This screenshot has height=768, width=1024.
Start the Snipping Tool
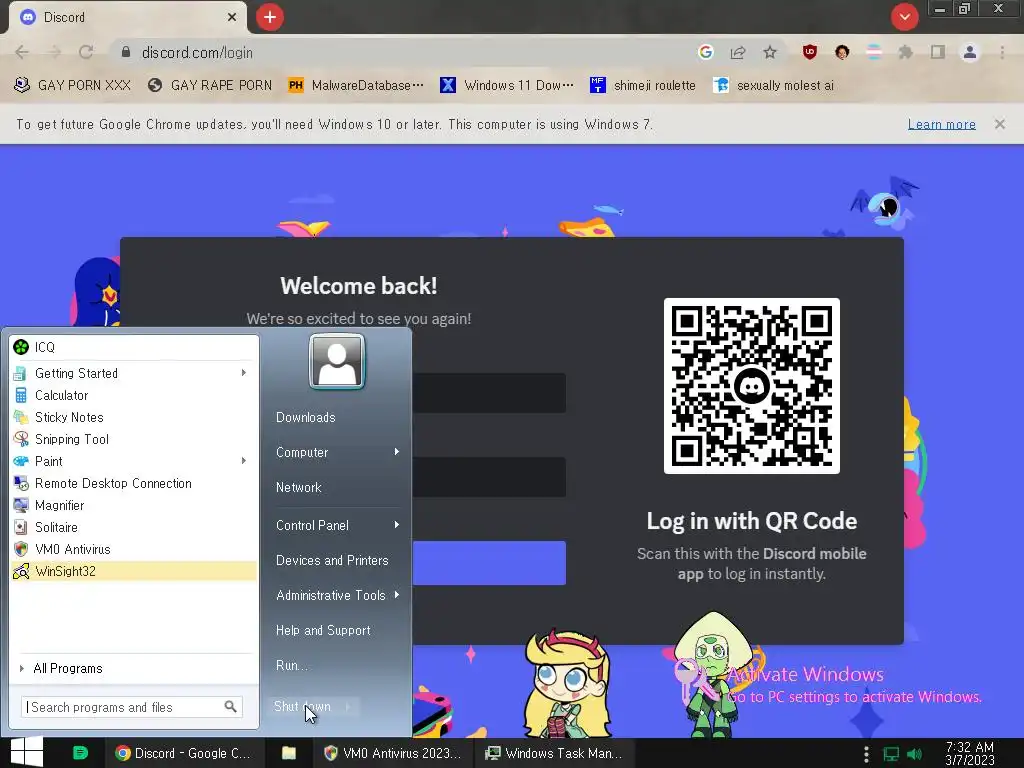pos(134,440)
